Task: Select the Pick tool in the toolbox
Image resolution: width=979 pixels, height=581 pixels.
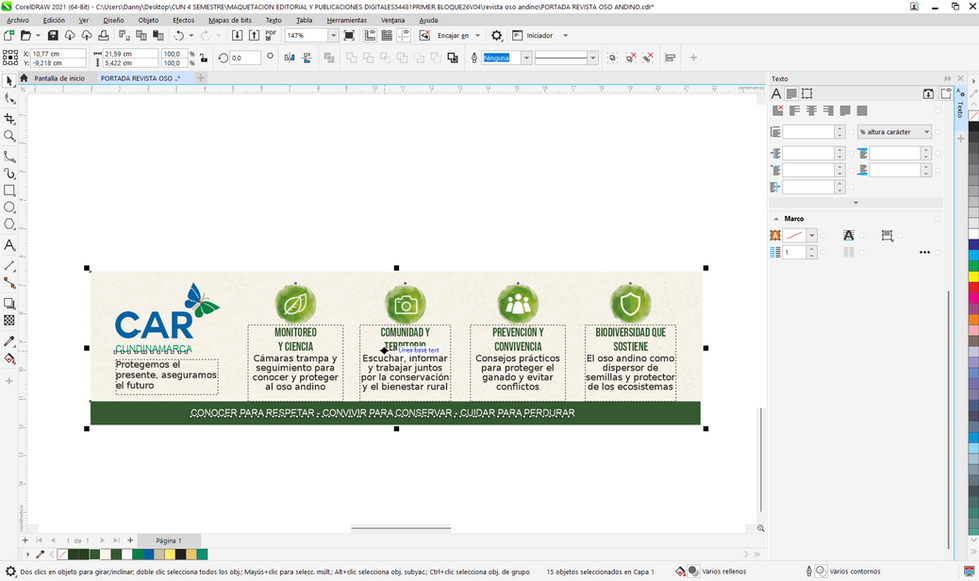Action: (x=9, y=81)
